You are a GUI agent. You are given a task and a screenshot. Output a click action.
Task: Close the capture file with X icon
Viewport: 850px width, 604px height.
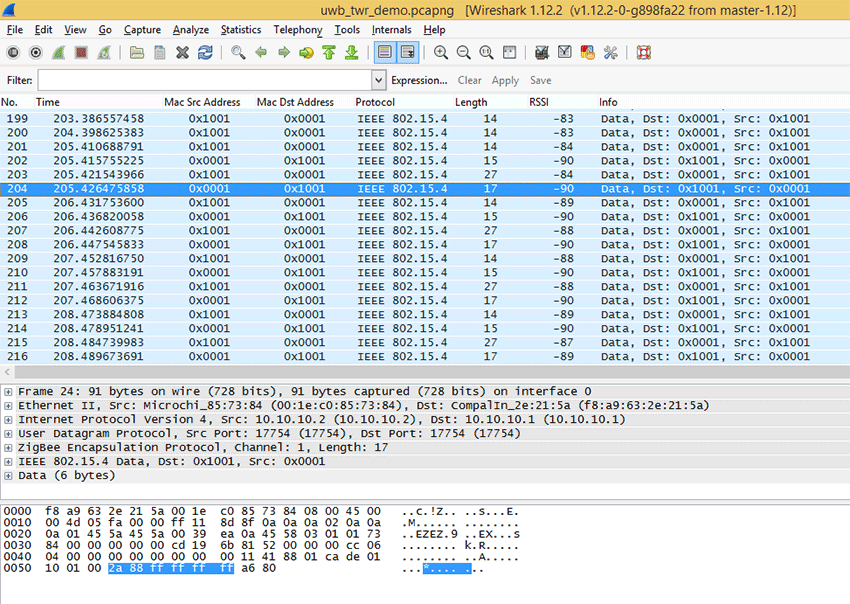[x=182, y=53]
